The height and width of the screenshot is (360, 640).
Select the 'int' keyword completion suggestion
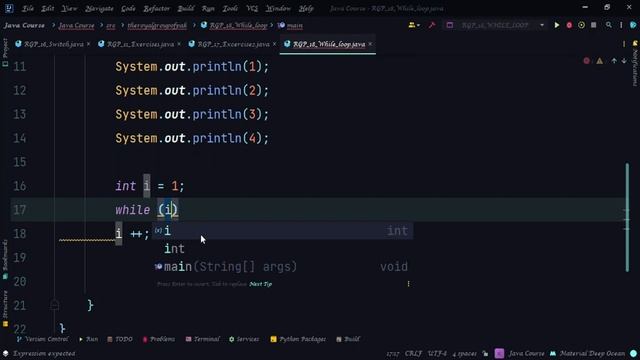(x=282, y=249)
